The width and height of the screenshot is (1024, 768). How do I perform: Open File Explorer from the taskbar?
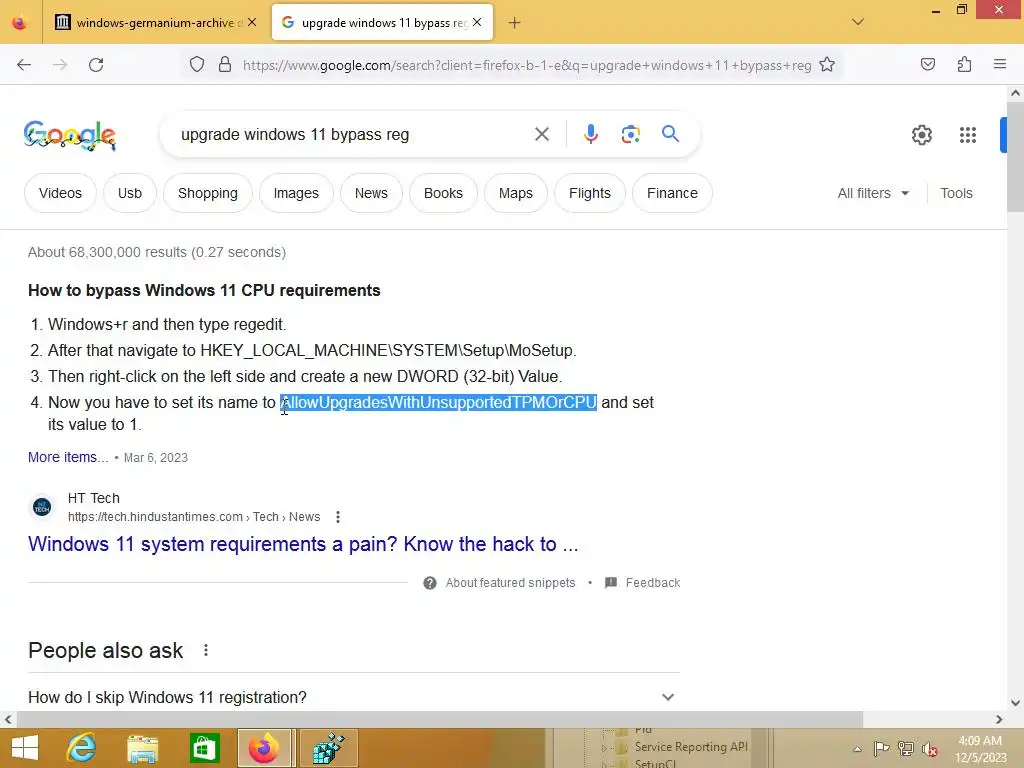click(x=143, y=748)
